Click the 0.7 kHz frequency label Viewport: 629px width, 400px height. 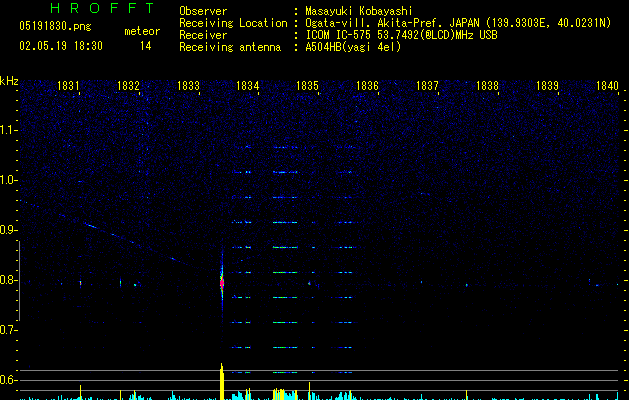point(8,330)
